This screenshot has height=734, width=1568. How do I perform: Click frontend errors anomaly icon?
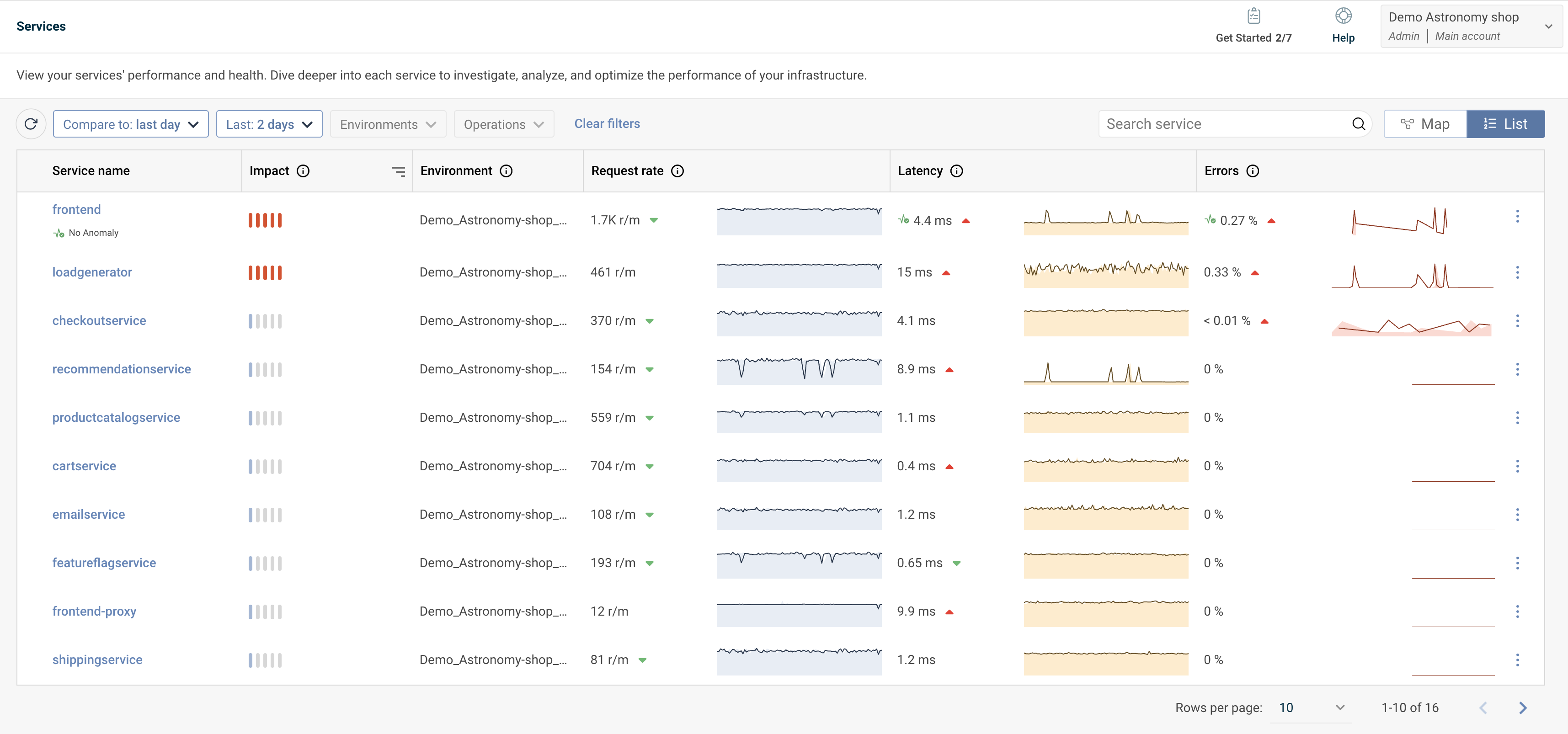tap(1210, 220)
